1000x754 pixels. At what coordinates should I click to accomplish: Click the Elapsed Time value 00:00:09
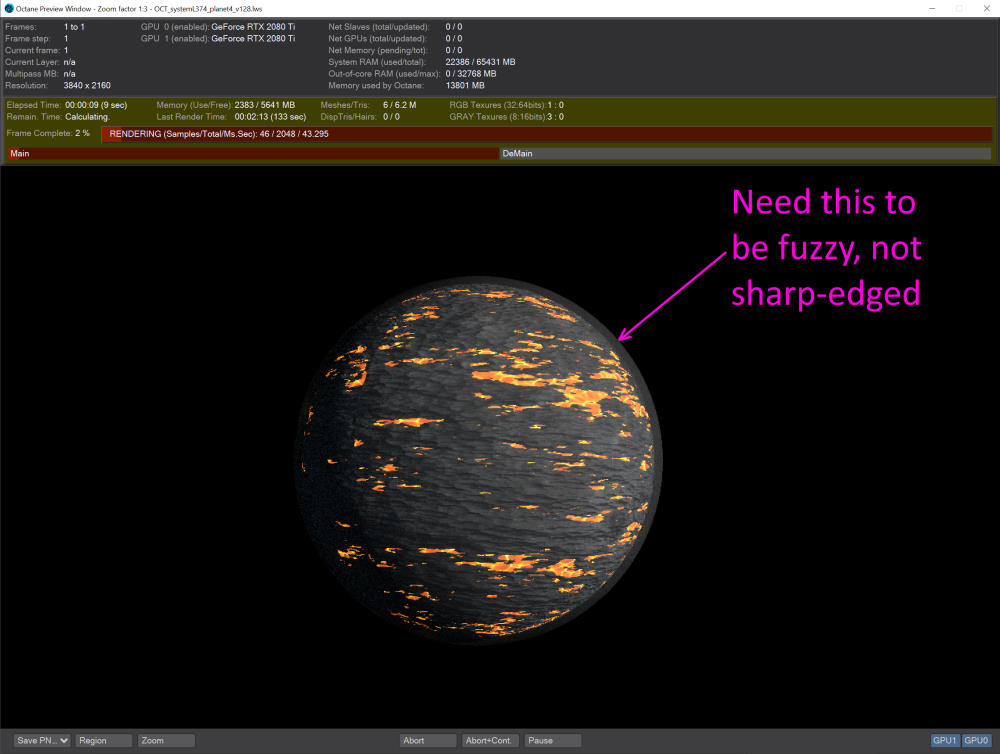[96, 105]
